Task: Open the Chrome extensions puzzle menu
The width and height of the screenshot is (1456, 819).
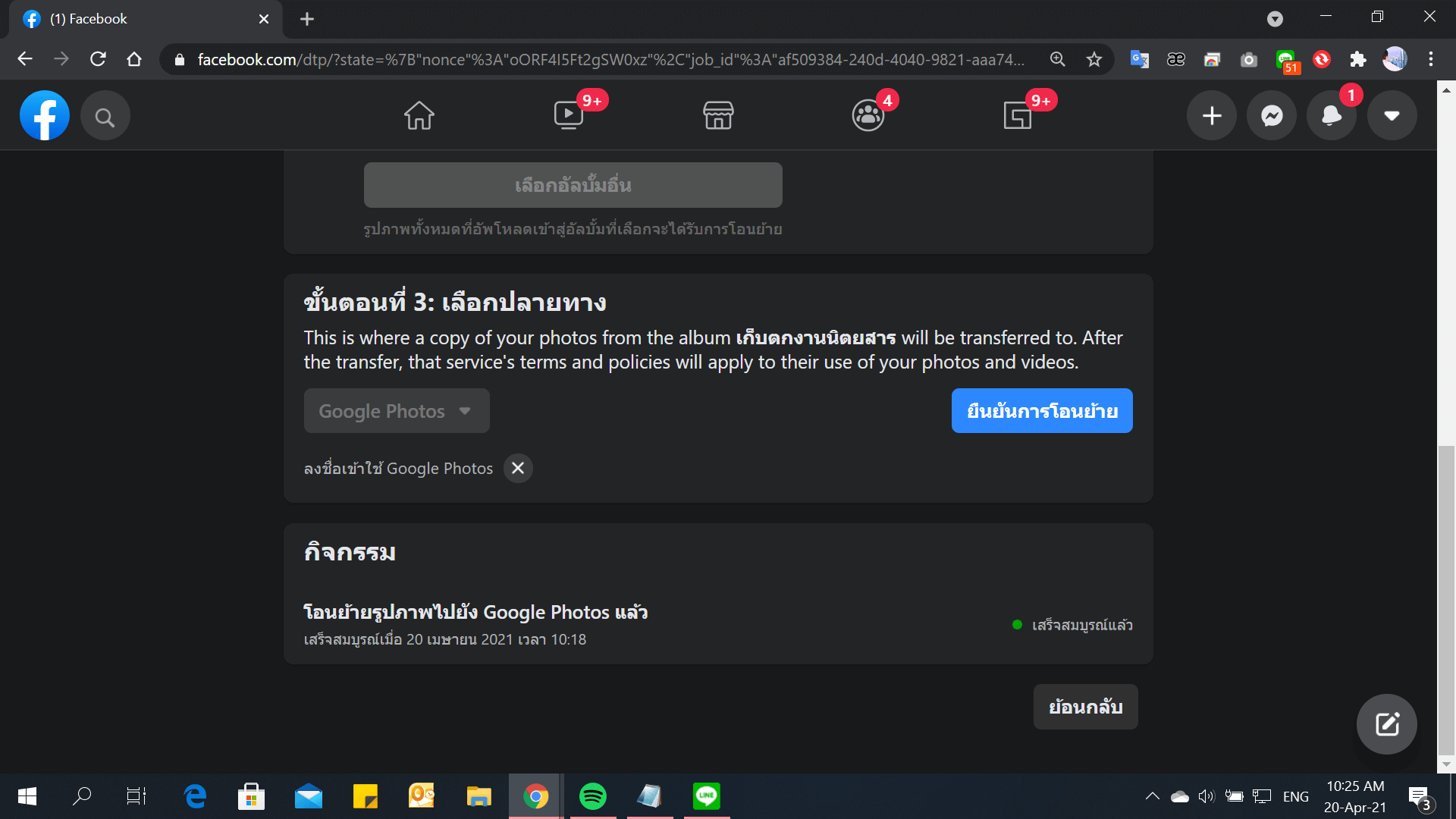Action: pyautogui.click(x=1357, y=59)
